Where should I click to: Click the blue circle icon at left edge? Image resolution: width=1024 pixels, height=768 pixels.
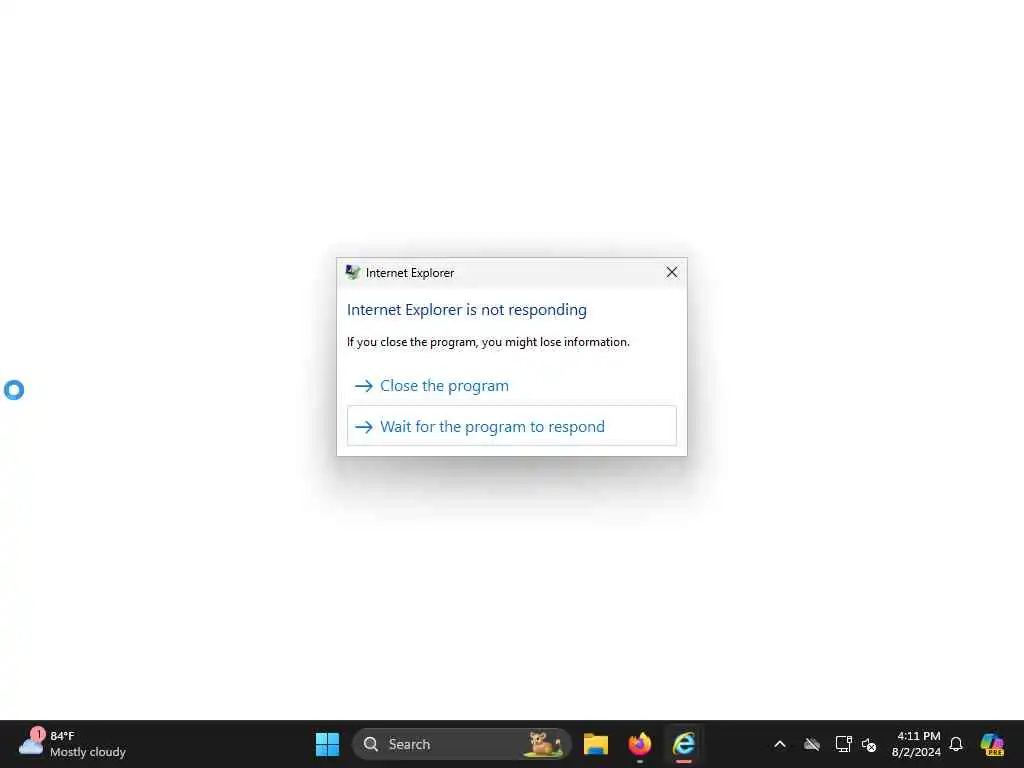14,390
